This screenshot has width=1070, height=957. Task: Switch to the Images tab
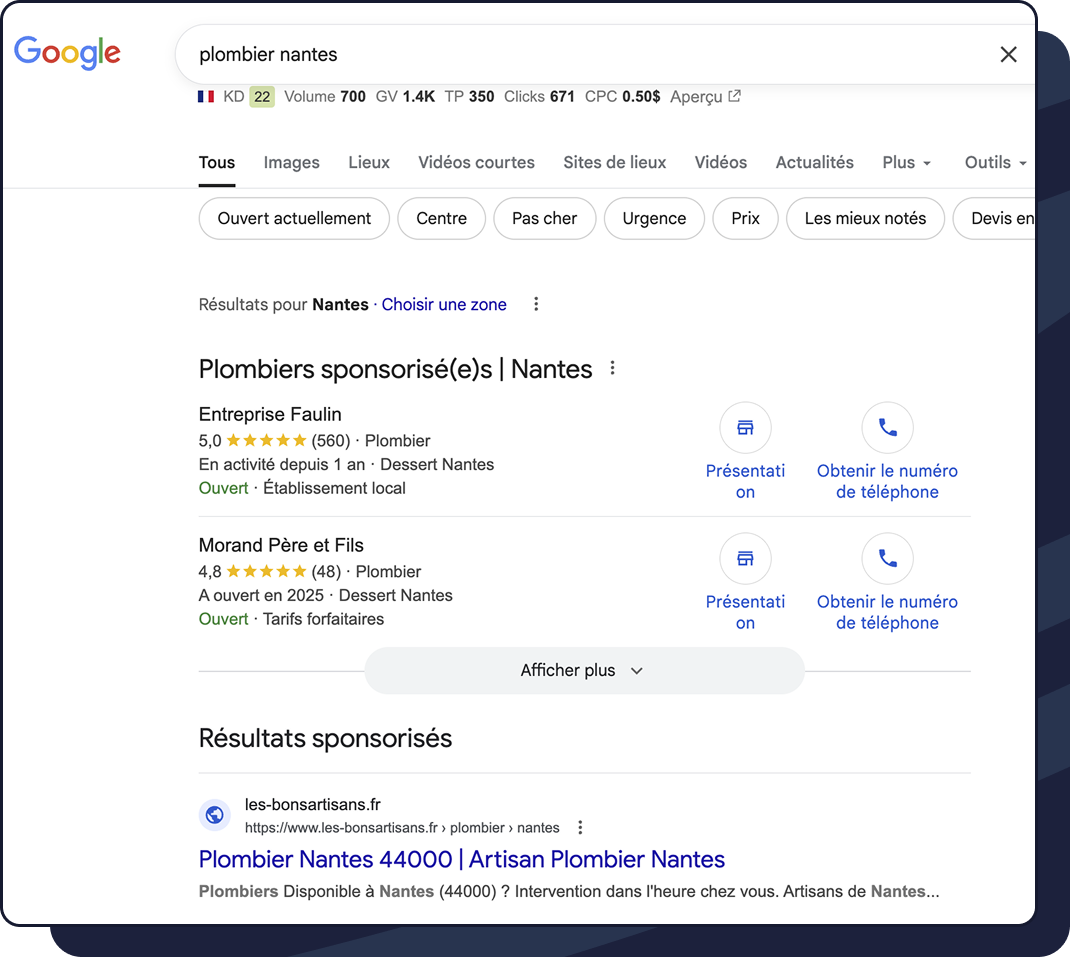pos(291,162)
